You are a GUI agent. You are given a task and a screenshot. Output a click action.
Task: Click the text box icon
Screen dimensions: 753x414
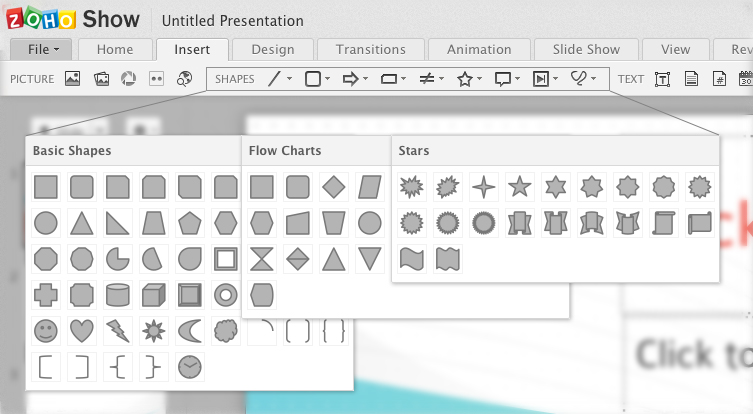click(x=662, y=79)
